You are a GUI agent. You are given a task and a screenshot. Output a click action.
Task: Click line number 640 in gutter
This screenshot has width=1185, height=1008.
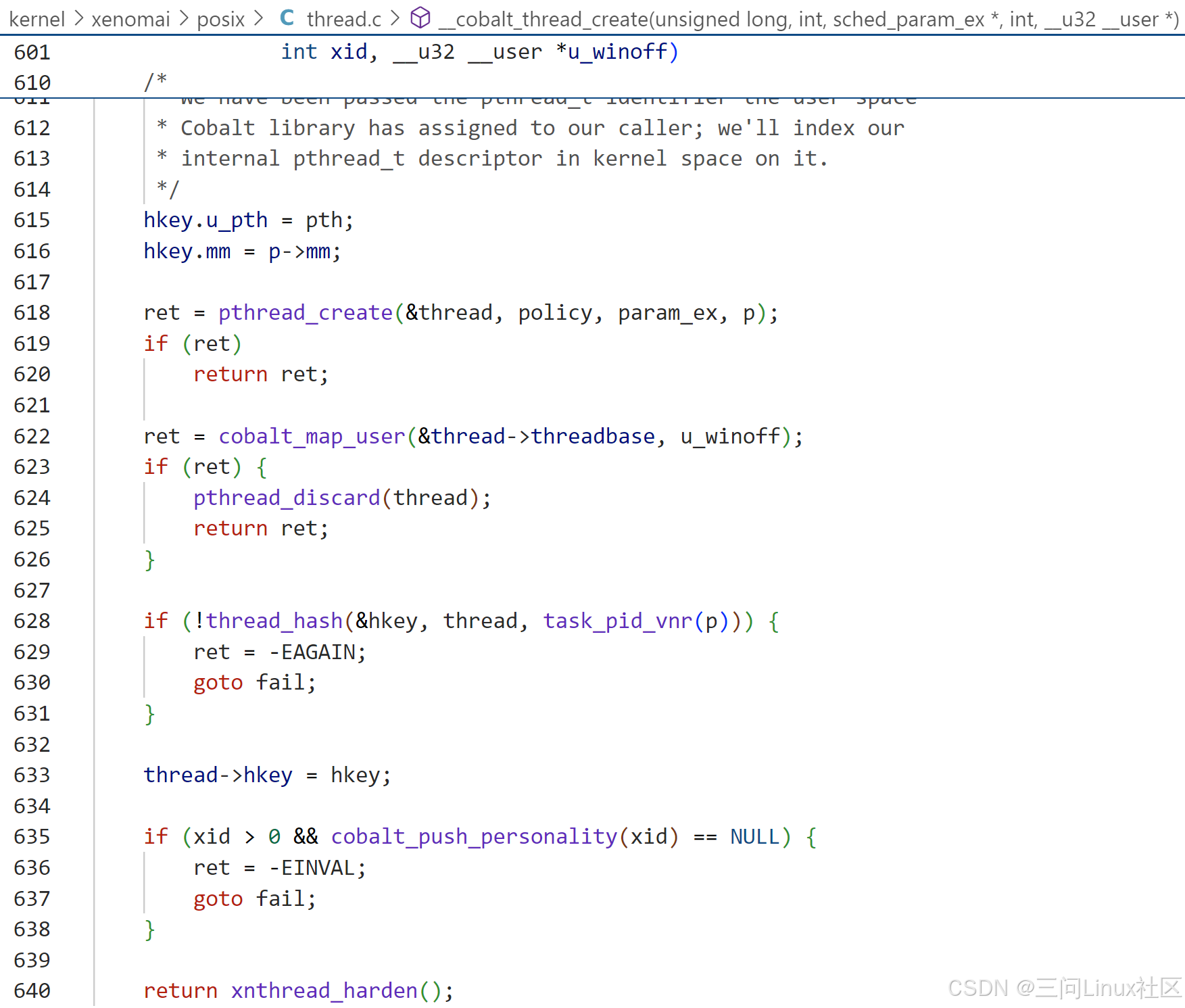pyautogui.click(x=32, y=990)
